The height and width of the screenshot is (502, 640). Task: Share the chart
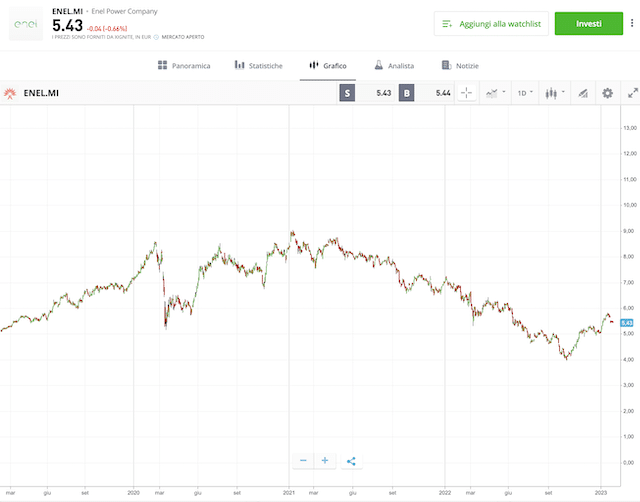pyautogui.click(x=351, y=461)
